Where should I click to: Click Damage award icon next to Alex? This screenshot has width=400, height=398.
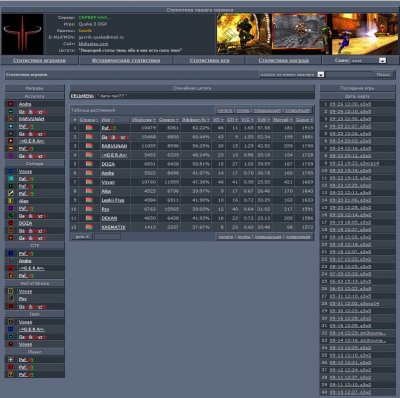11,201
